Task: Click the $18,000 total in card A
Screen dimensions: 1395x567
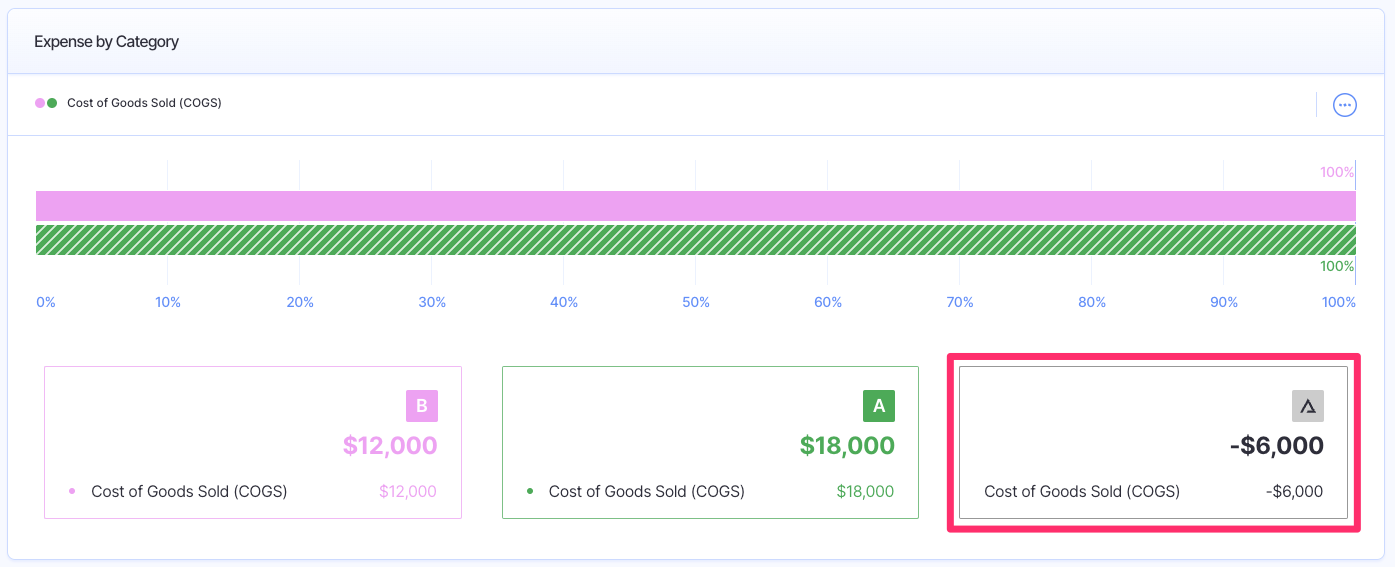Action: coord(847,445)
